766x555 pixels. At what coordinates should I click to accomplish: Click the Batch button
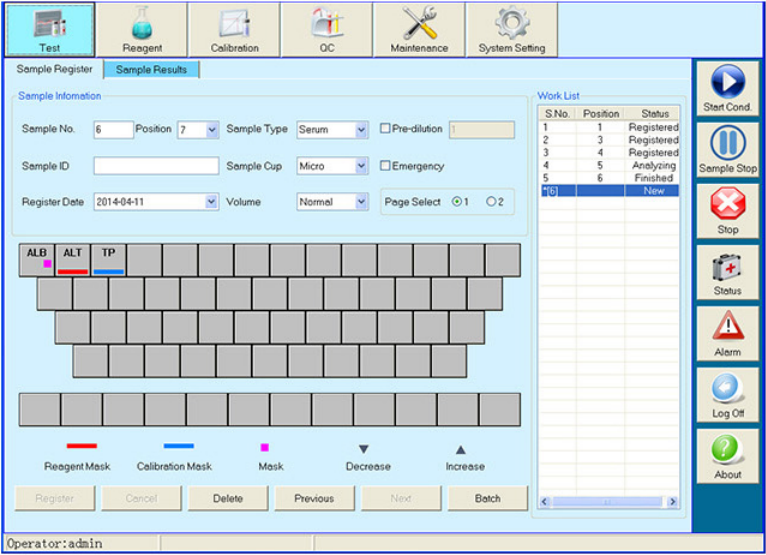coord(488,498)
